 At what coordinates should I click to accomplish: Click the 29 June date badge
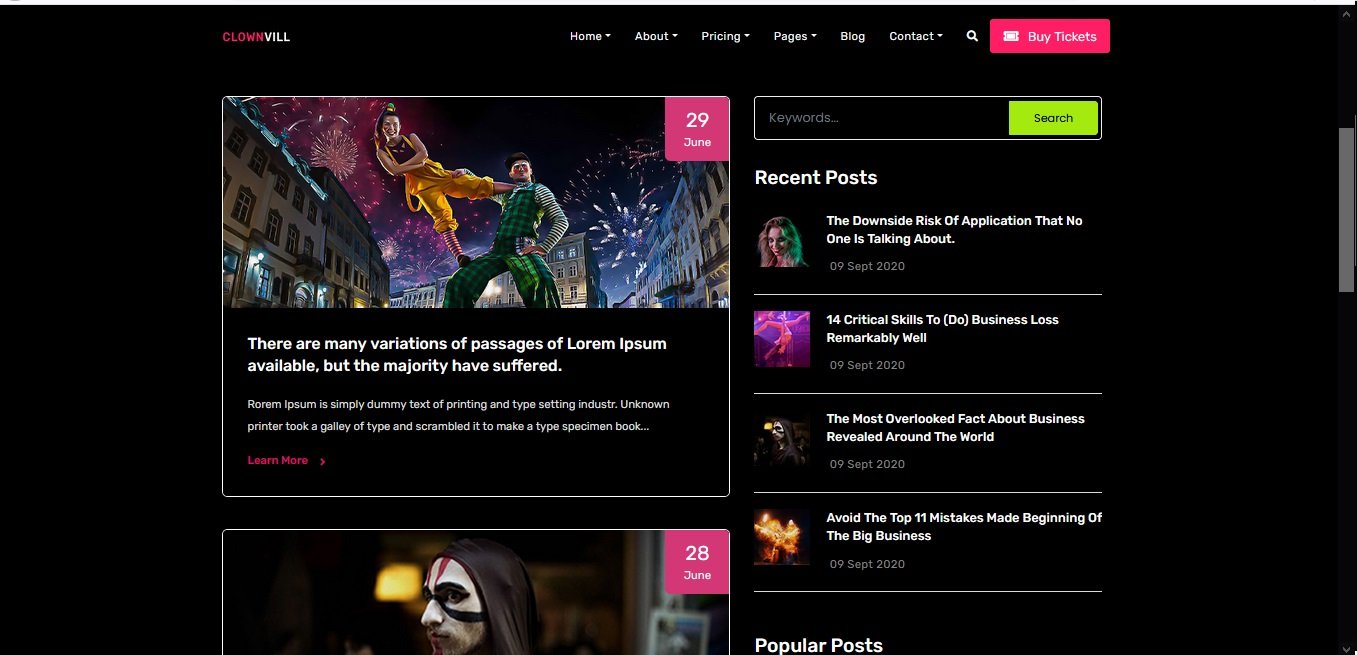pos(697,129)
